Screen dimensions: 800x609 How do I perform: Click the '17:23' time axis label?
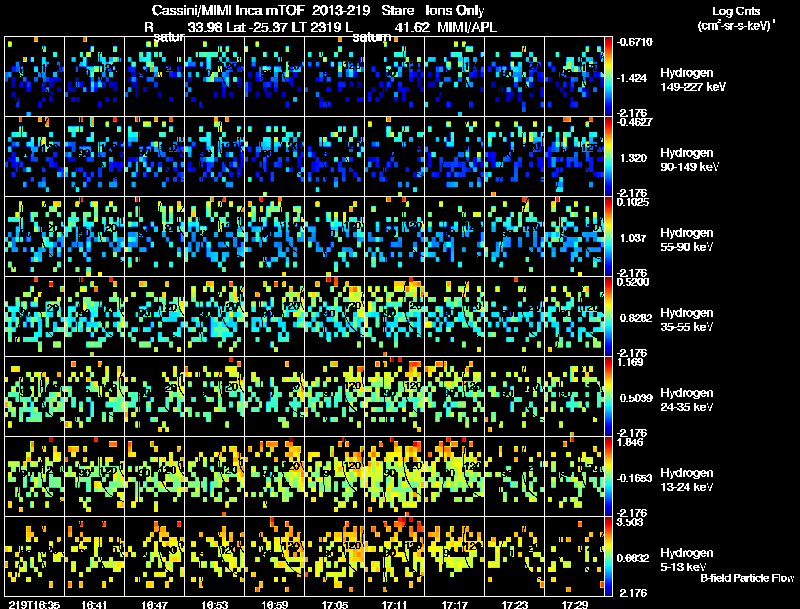tap(514, 605)
